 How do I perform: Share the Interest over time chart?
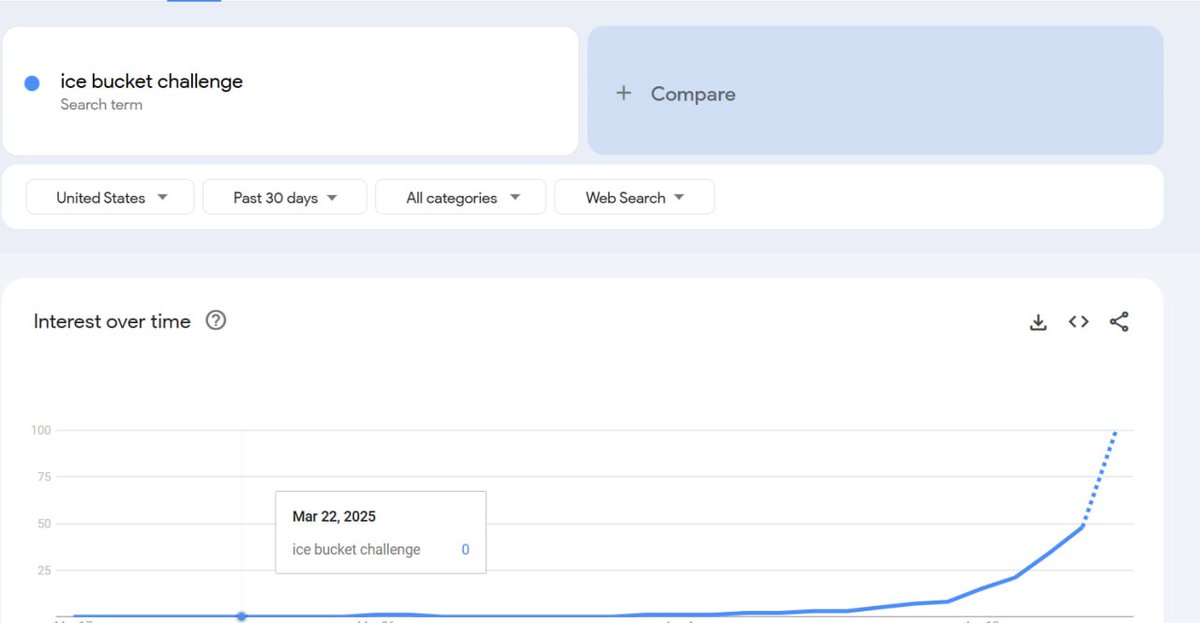point(1119,322)
